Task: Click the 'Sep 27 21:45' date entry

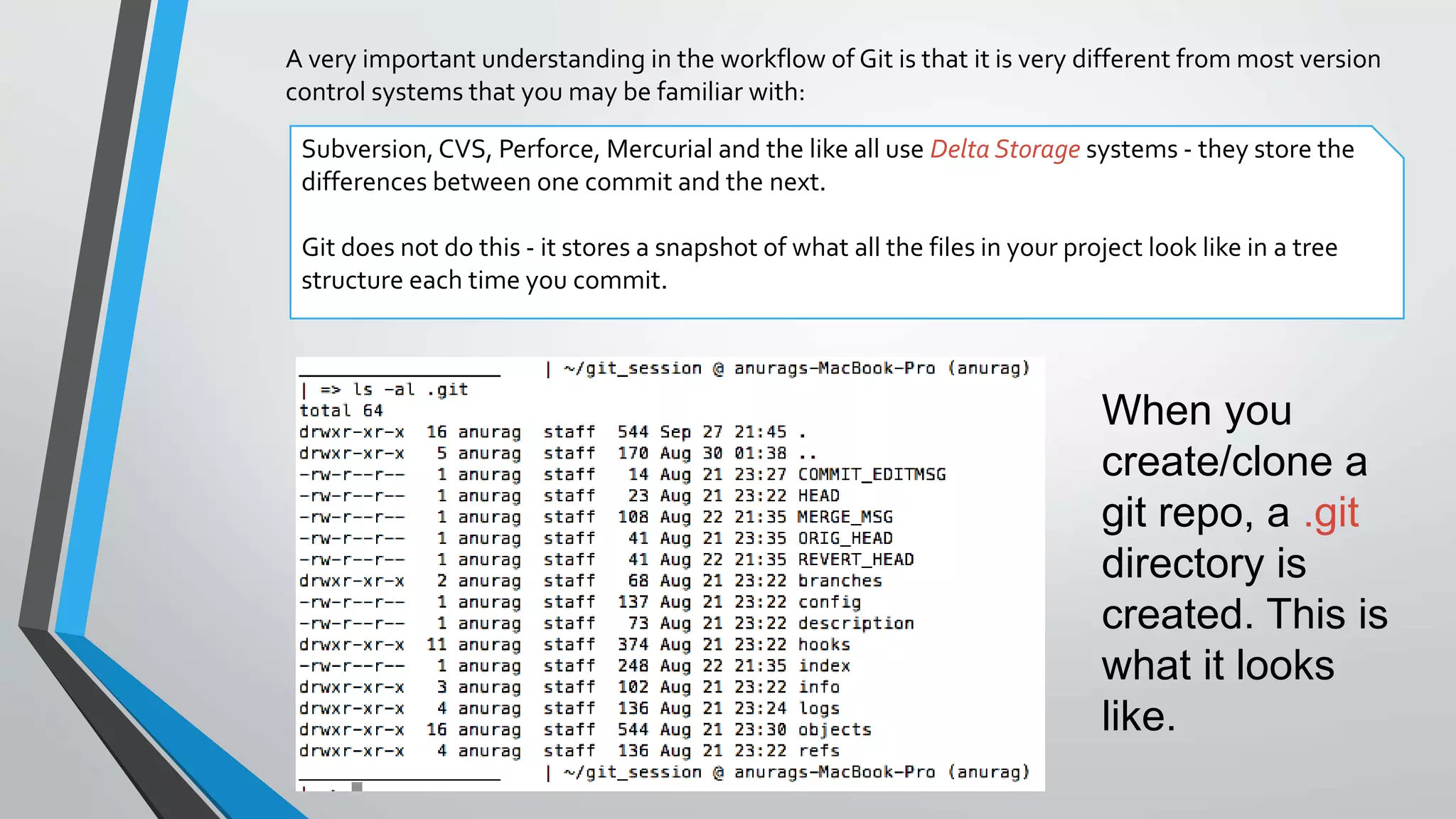Action: 723,432
